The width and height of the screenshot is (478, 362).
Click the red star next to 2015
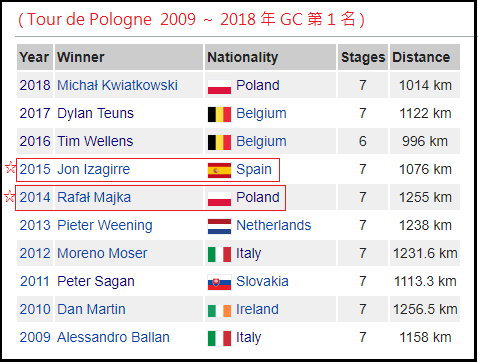[10, 167]
